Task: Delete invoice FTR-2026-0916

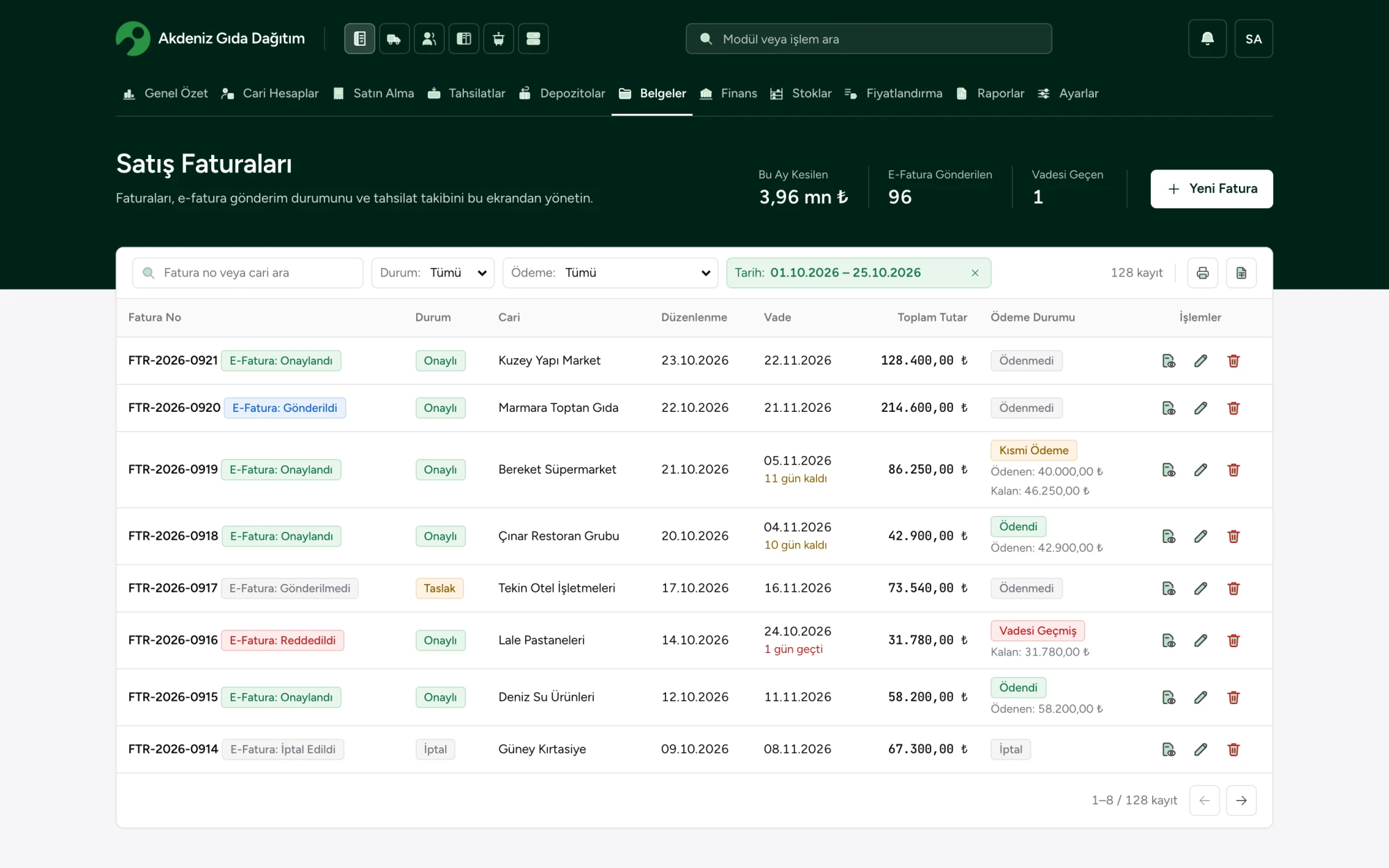Action: tap(1233, 640)
